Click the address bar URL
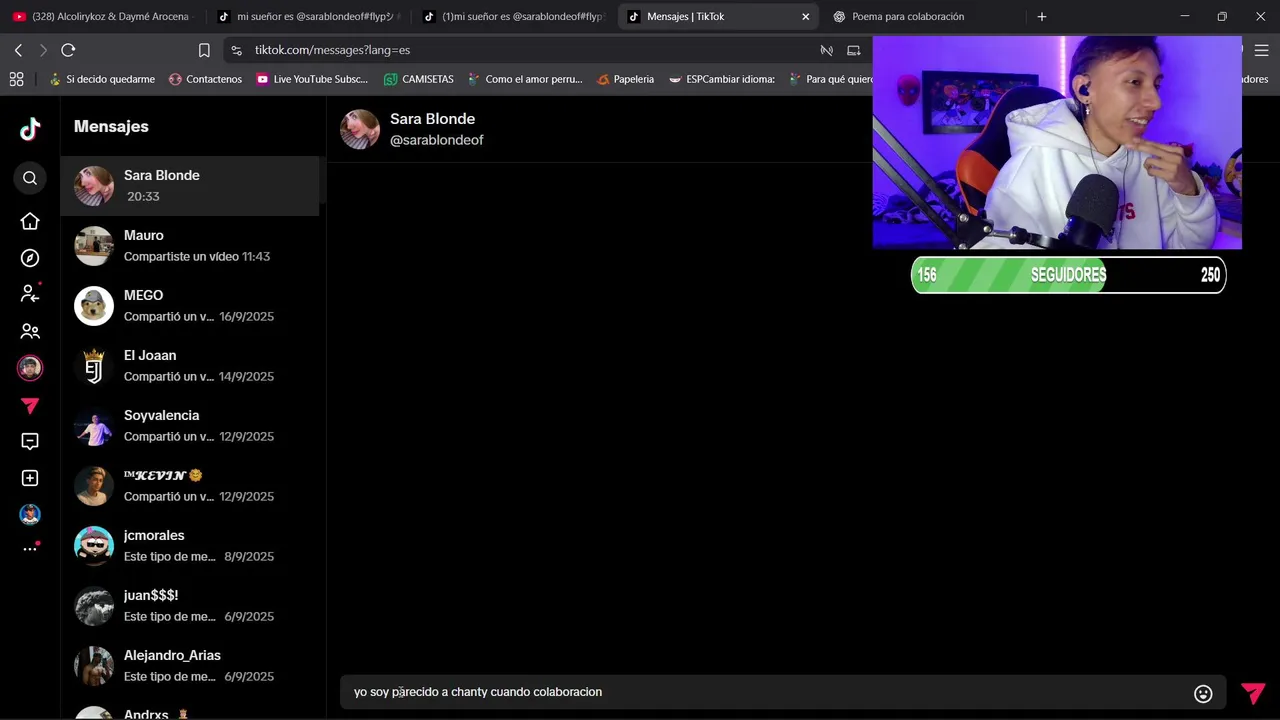Screen dimensions: 1280x720 [x=332, y=50]
